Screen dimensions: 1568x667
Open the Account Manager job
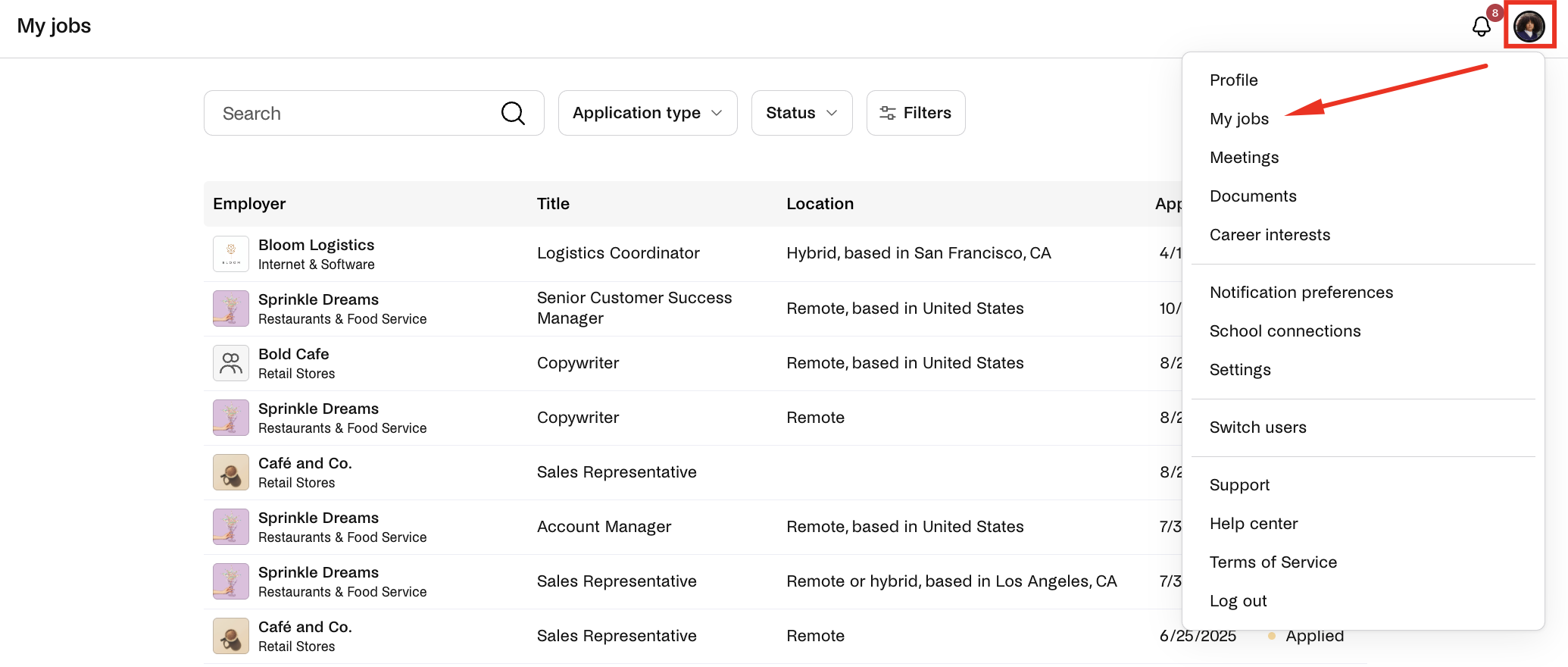[x=604, y=527]
